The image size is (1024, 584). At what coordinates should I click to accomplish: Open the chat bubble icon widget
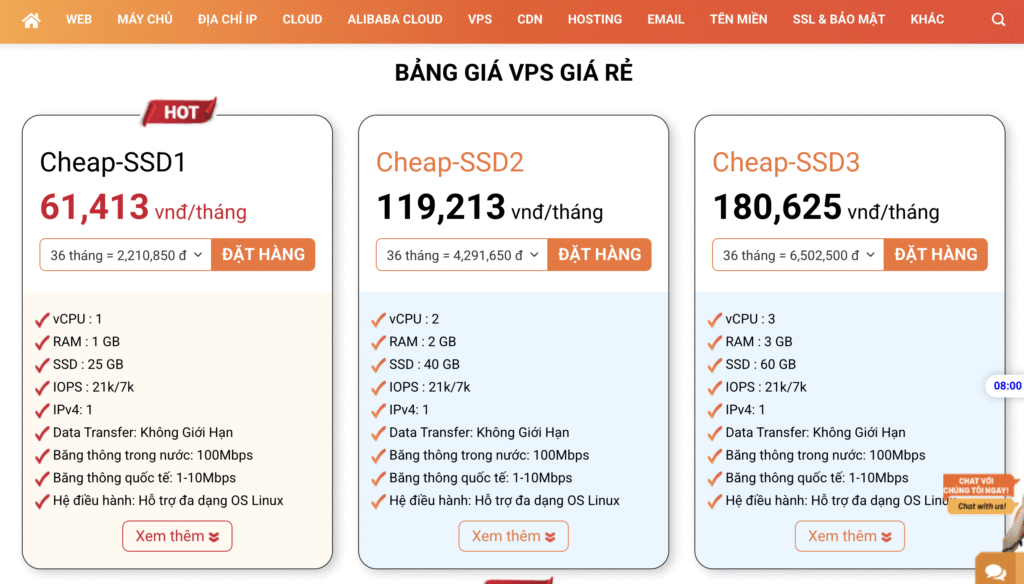coord(995,570)
